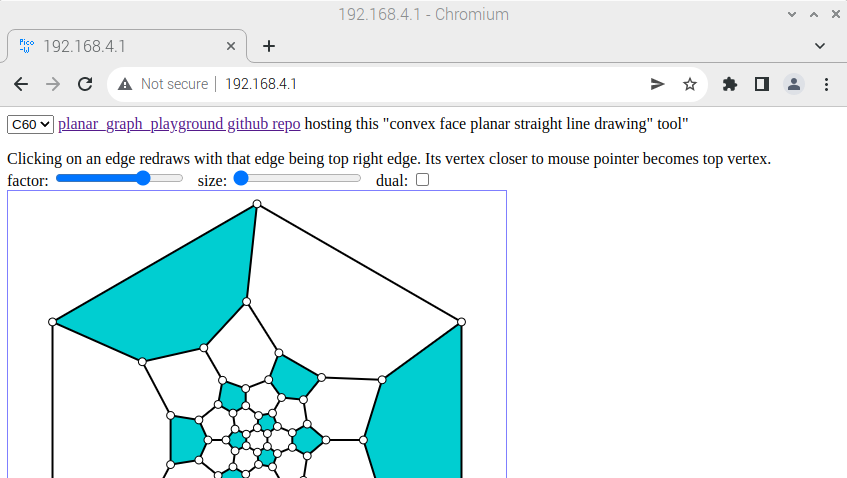Image resolution: width=847 pixels, height=478 pixels.
Task: Select the 192.168.4.1 tab
Action: 127,46
